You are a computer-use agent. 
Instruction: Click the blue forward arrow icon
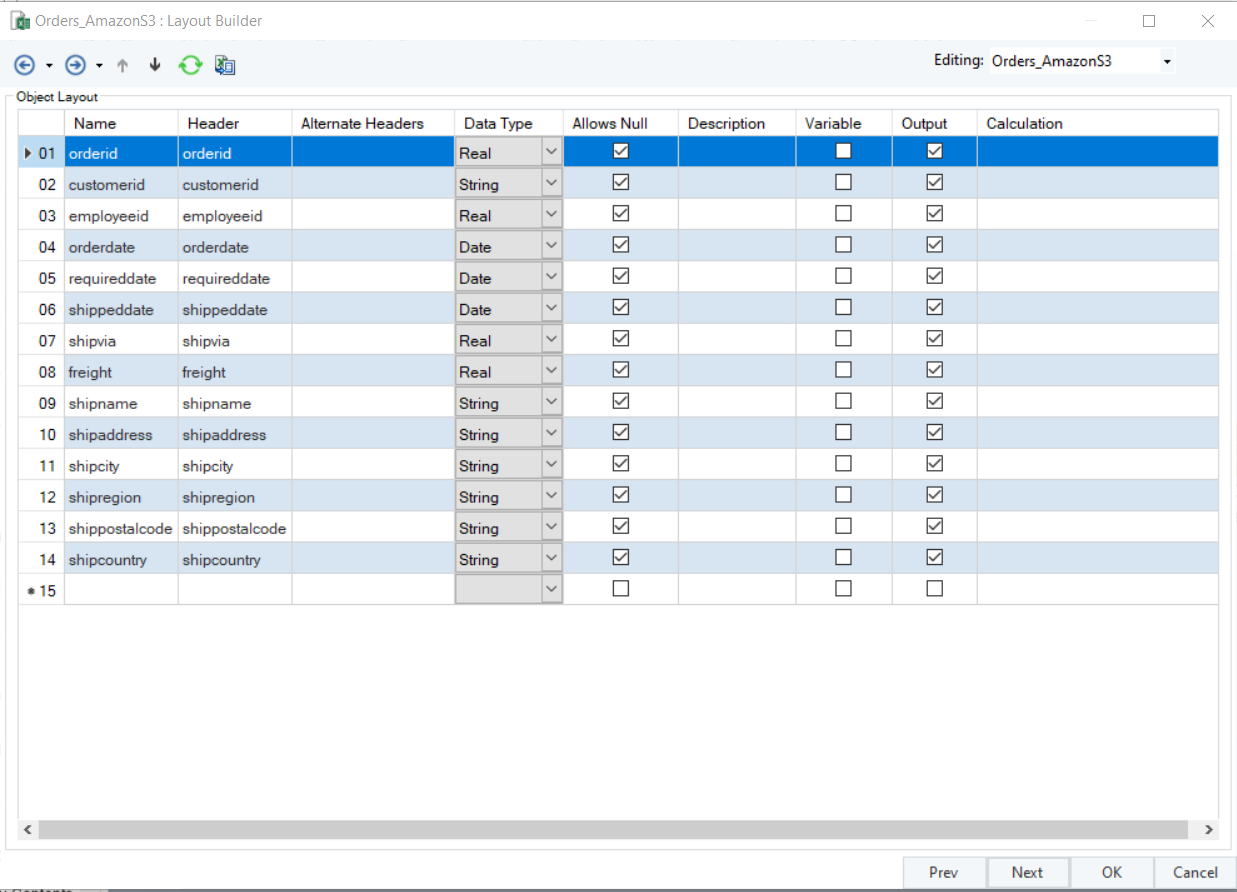tap(75, 65)
